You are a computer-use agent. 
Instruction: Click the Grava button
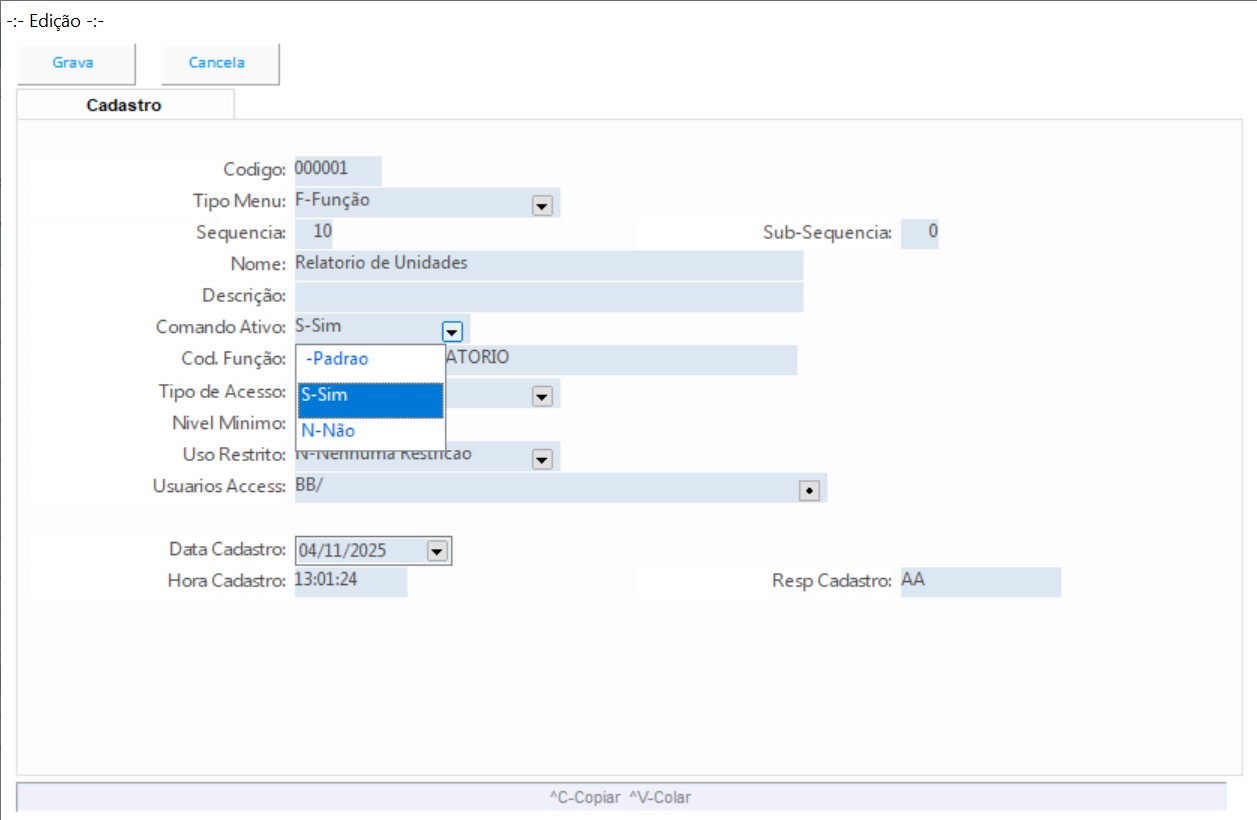73,63
